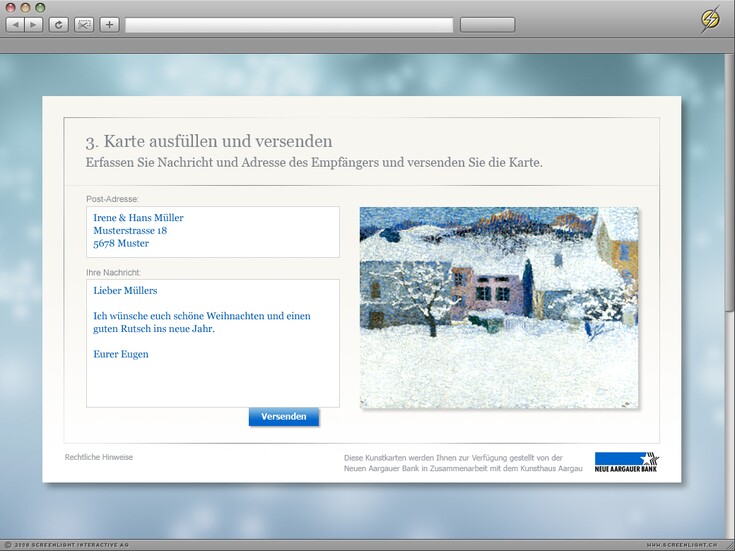Image resolution: width=735 pixels, height=551 pixels.
Task: Click the lightning bolt logo icon
Action: coord(710,19)
